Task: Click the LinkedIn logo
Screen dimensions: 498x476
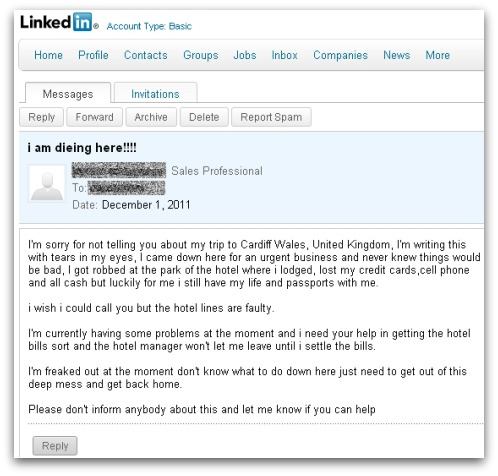Action: tap(56, 22)
